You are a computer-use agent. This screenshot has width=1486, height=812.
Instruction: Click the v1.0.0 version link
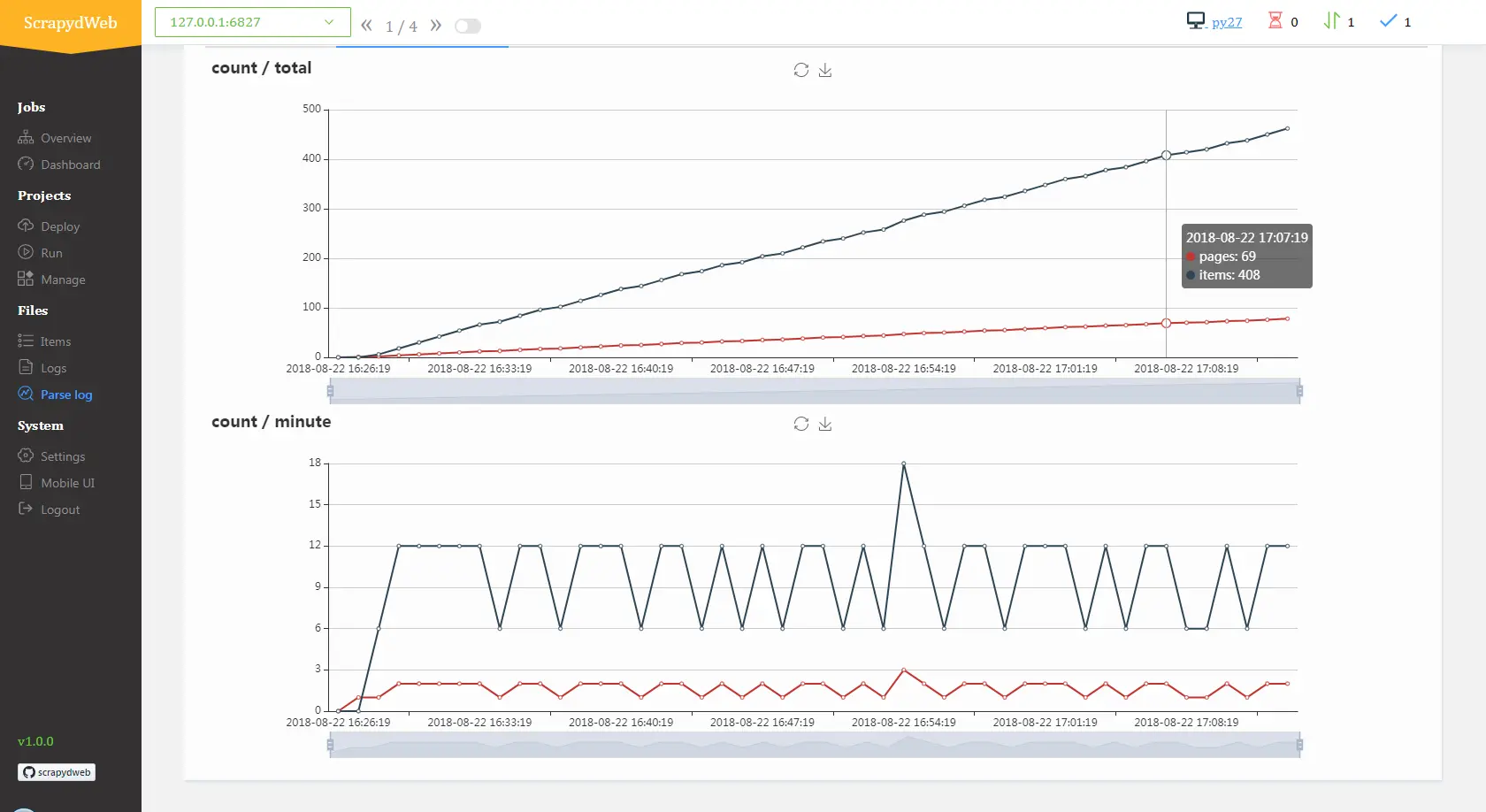[35, 741]
